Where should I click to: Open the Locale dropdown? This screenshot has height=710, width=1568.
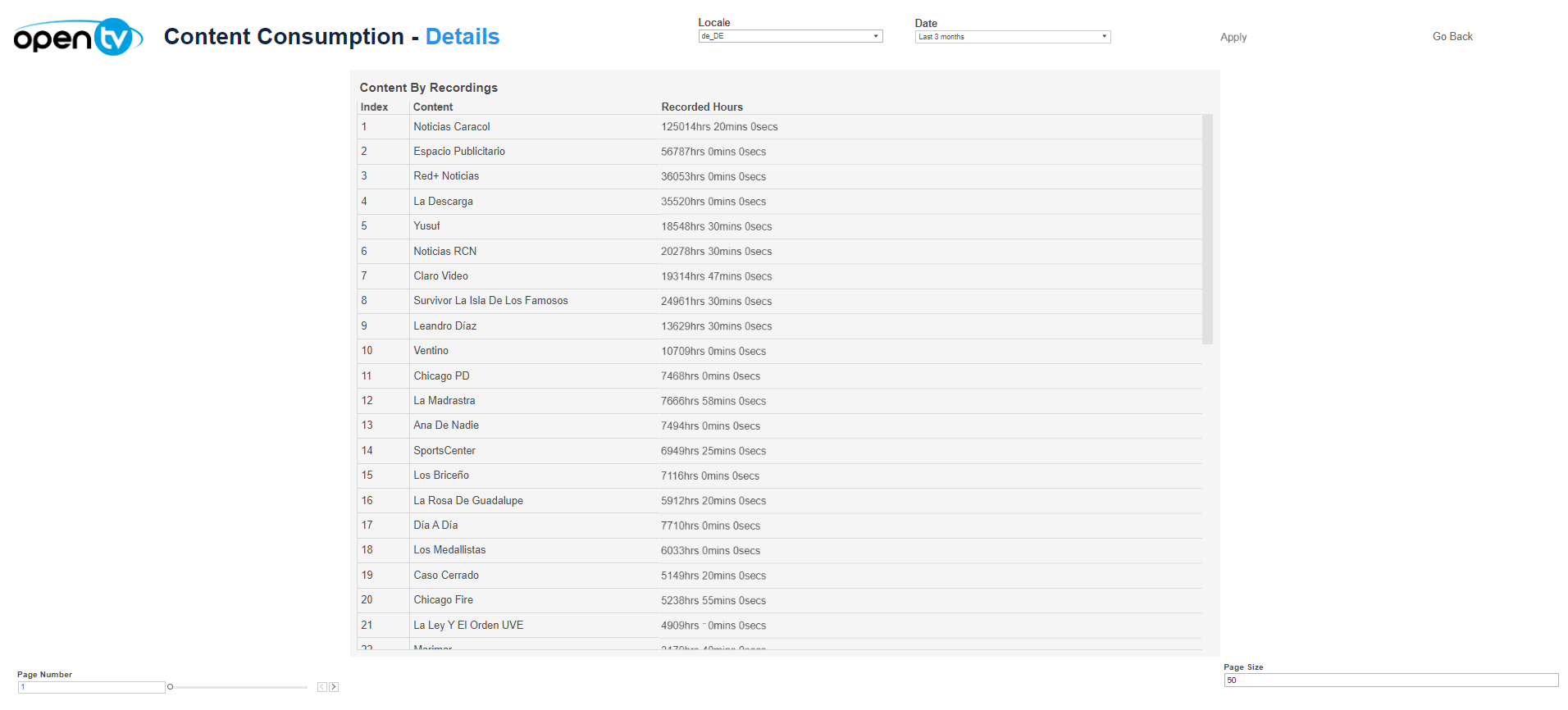coord(790,36)
